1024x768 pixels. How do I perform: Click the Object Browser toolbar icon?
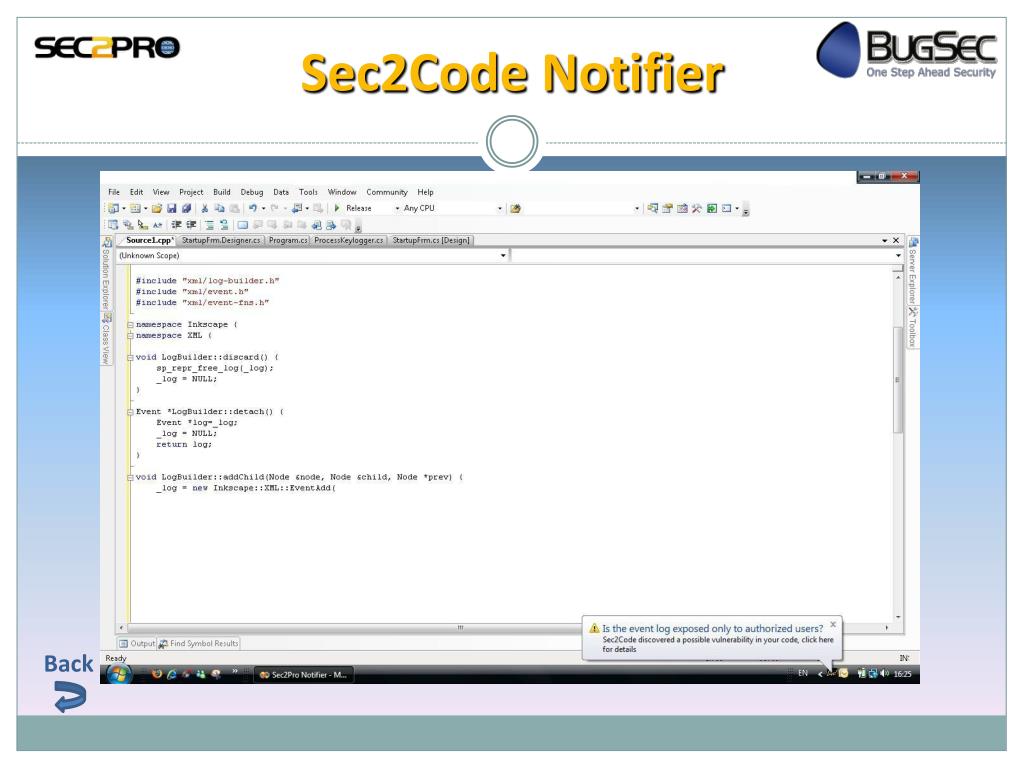(x=682, y=208)
